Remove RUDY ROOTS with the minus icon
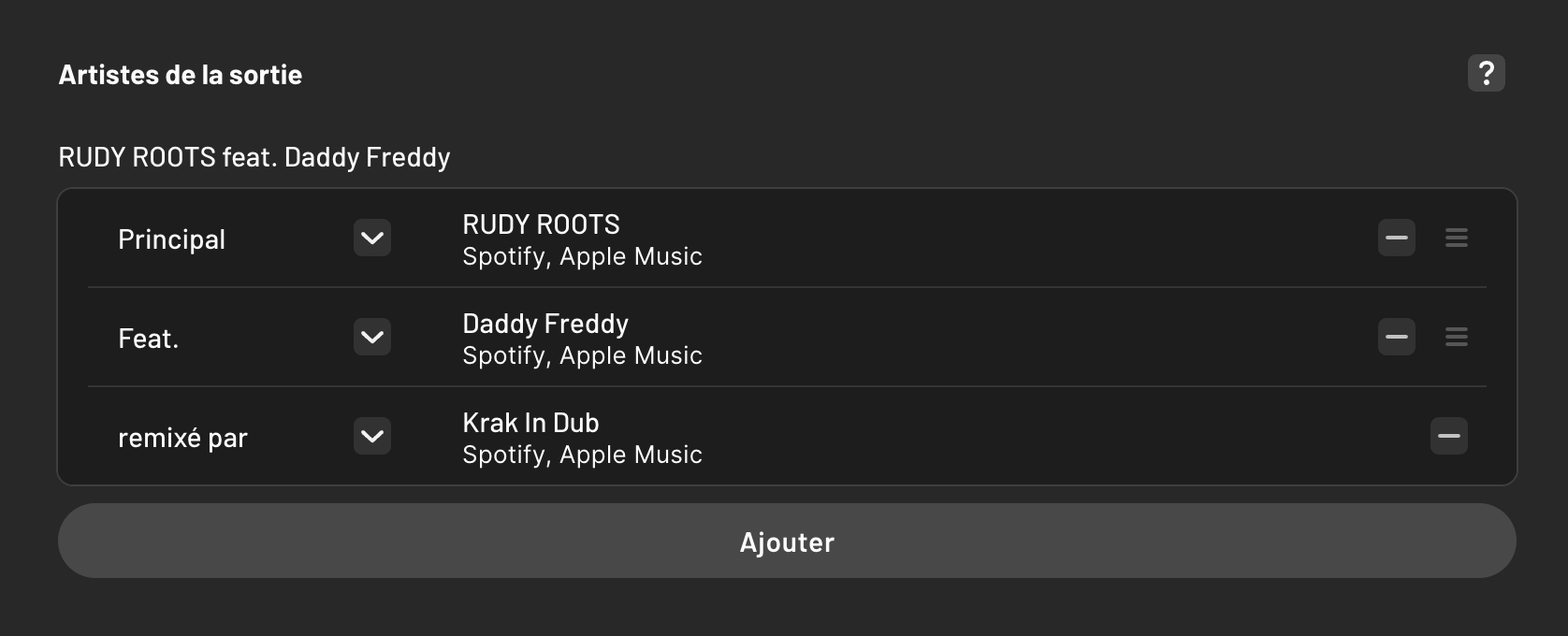 pos(1396,238)
